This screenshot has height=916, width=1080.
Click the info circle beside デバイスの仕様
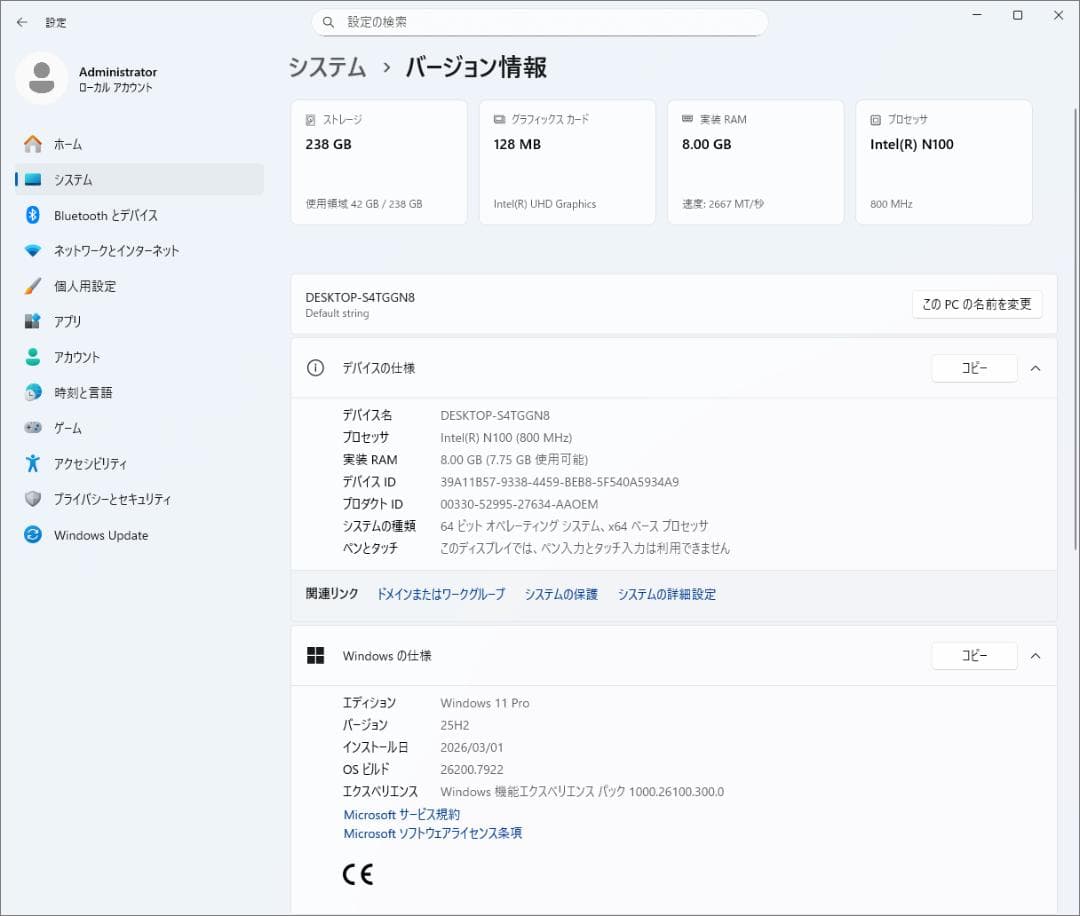[315, 368]
